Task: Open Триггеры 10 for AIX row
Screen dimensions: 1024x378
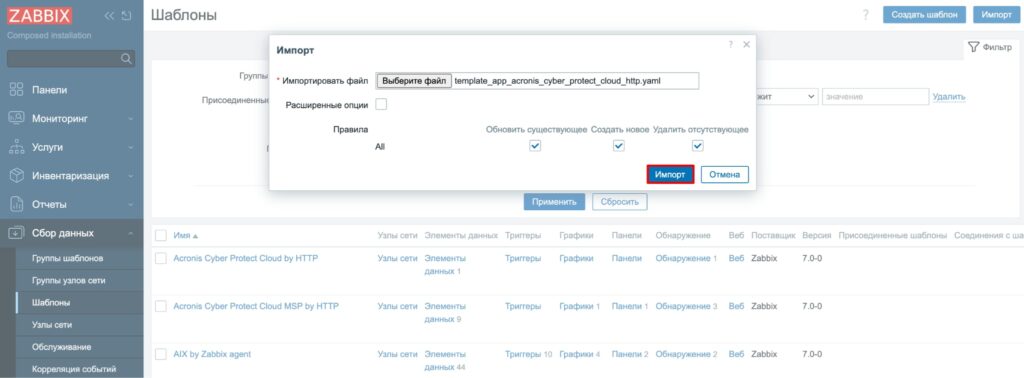Action: coord(528,354)
